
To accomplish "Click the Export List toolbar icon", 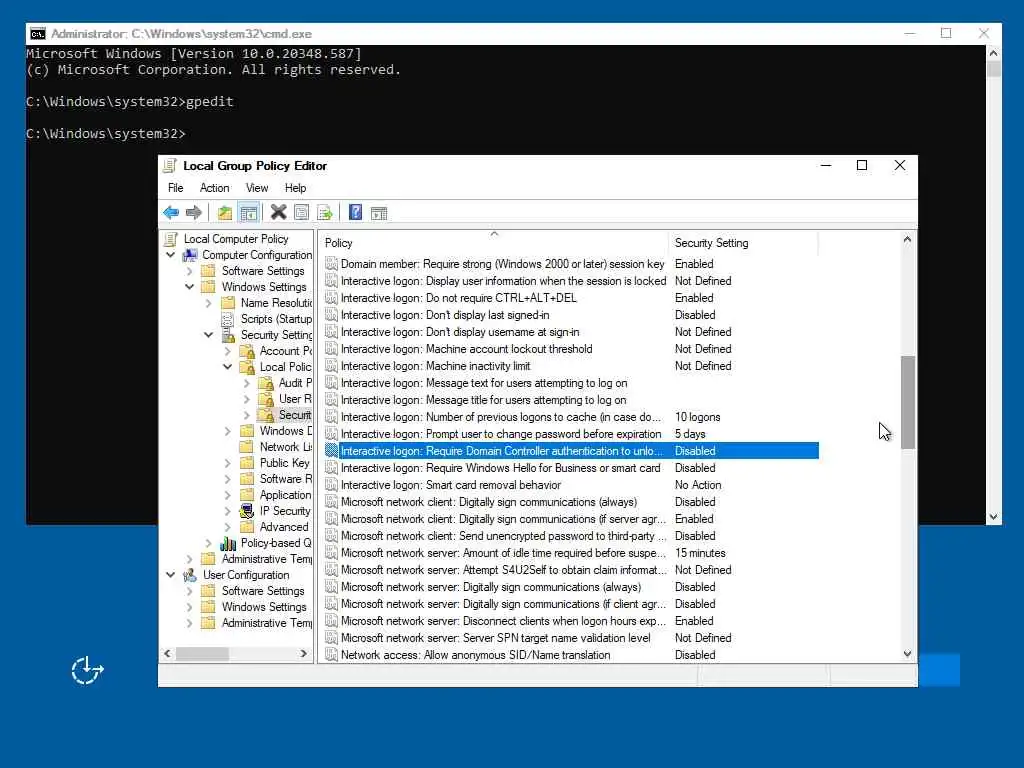I will click(x=325, y=213).
